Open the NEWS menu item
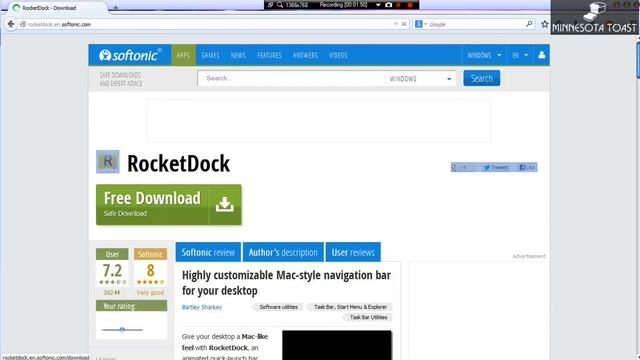Viewport: 640px width, 360px height. pos(238,55)
